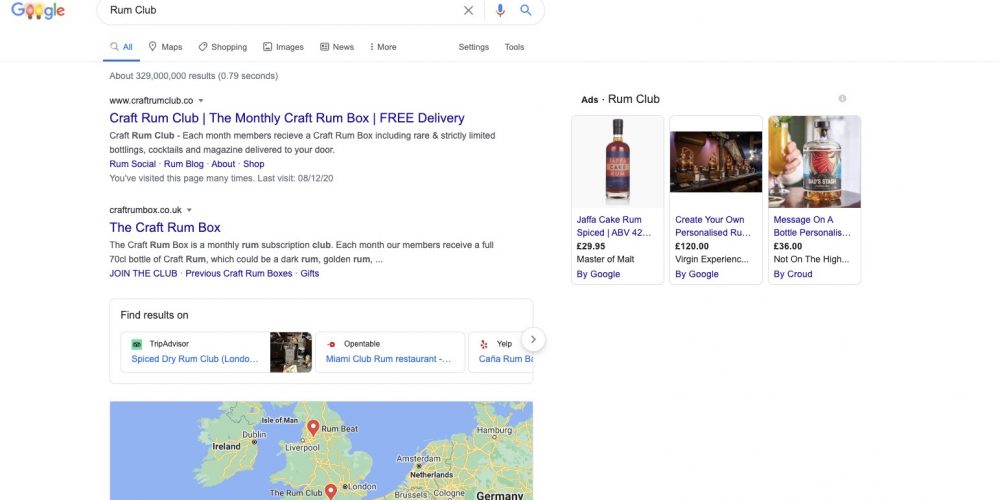Open the JOIN THE CLUB sitelink

pos(143,274)
